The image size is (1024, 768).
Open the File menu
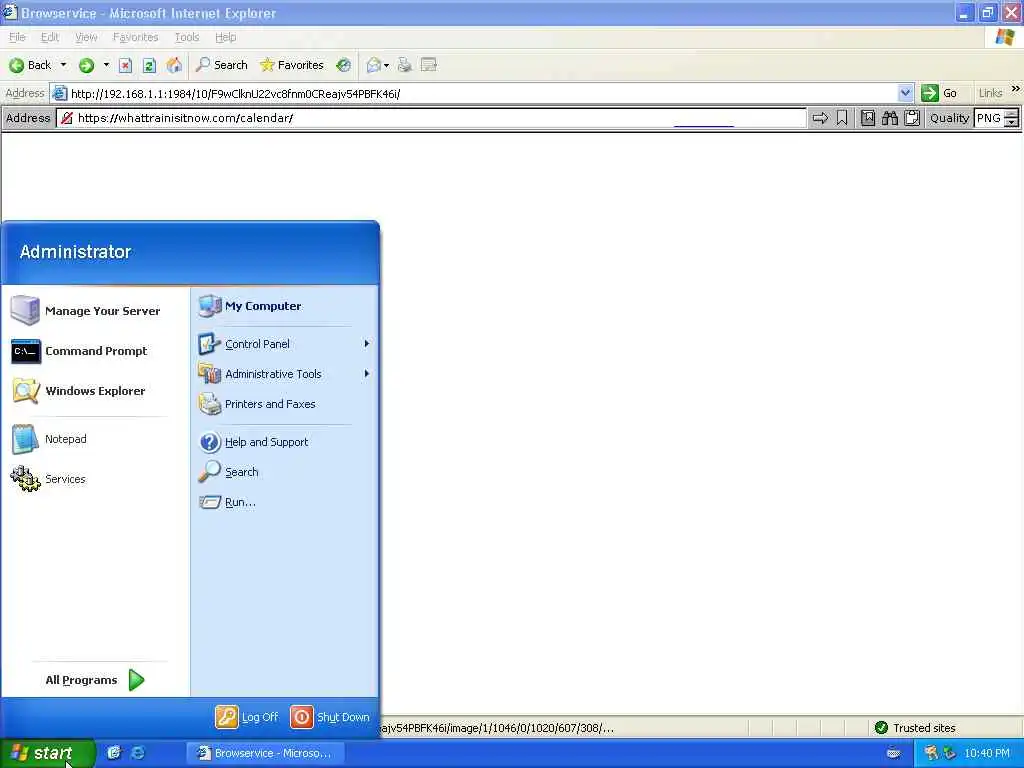pyautogui.click(x=17, y=37)
